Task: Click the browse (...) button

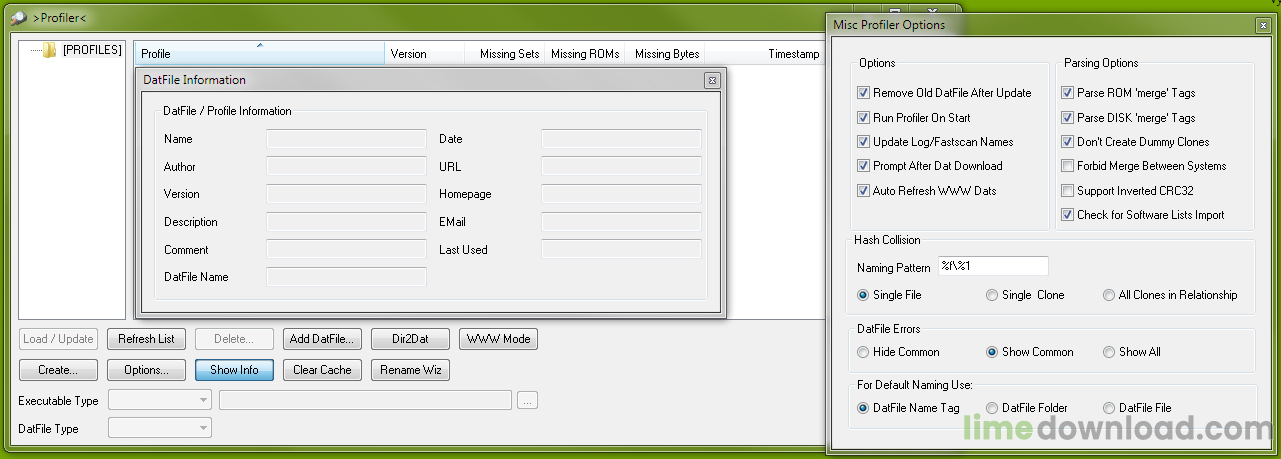Action: (x=528, y=400)
